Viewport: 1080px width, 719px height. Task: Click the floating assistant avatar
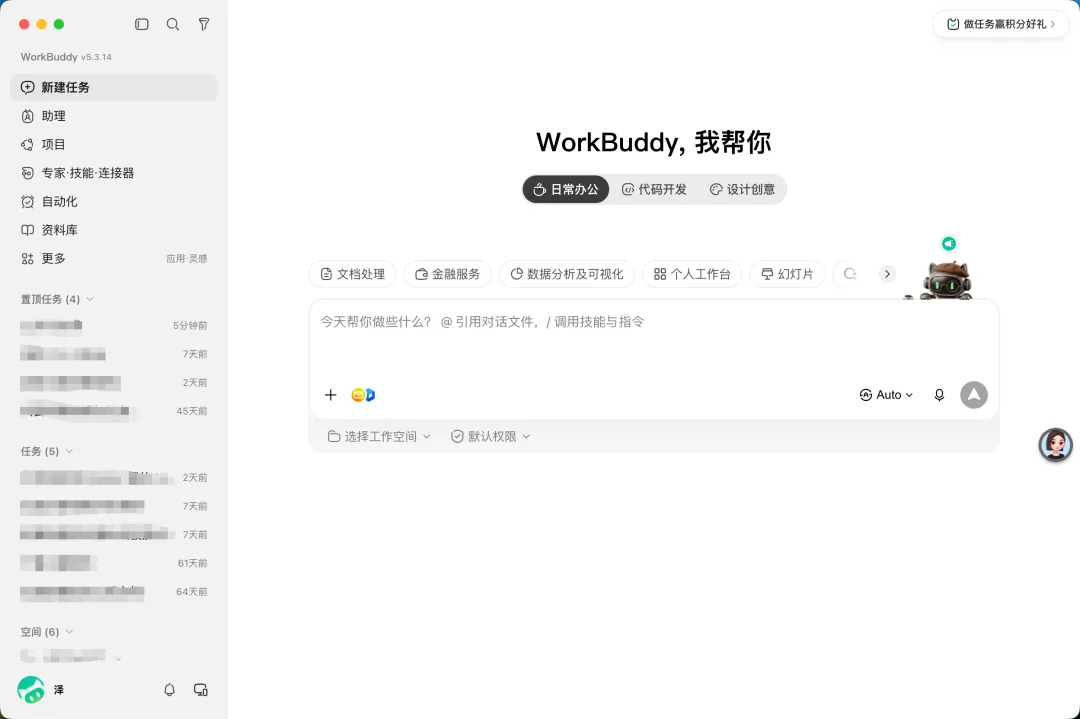pyautogui.click(x=1056, y=445)
